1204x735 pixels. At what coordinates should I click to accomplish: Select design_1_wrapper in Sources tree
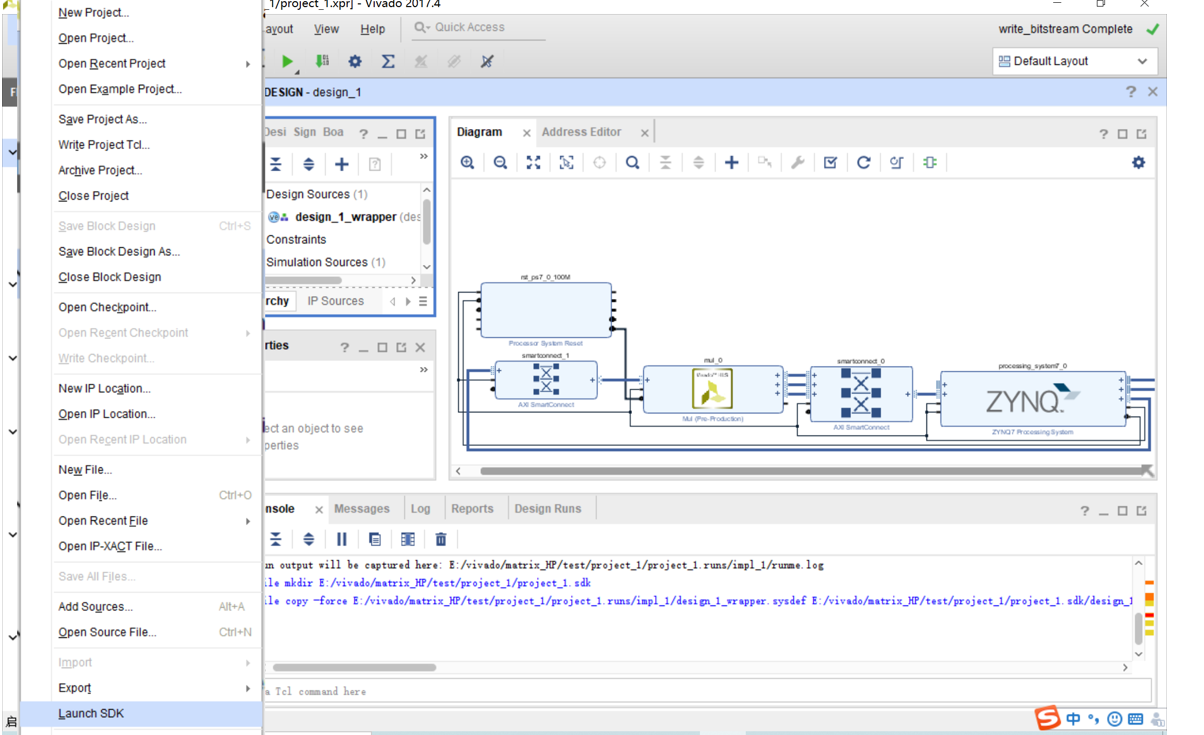click(x=344, y=217)
